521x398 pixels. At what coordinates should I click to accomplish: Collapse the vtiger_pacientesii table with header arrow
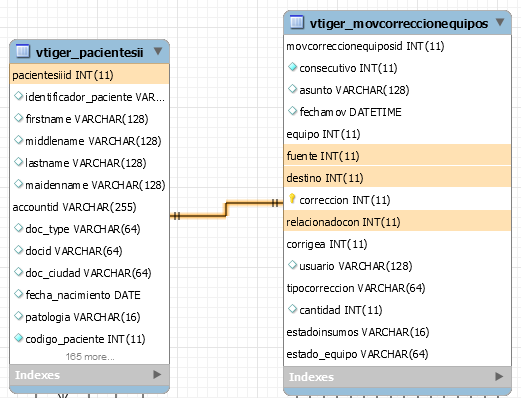click(158, 51)
